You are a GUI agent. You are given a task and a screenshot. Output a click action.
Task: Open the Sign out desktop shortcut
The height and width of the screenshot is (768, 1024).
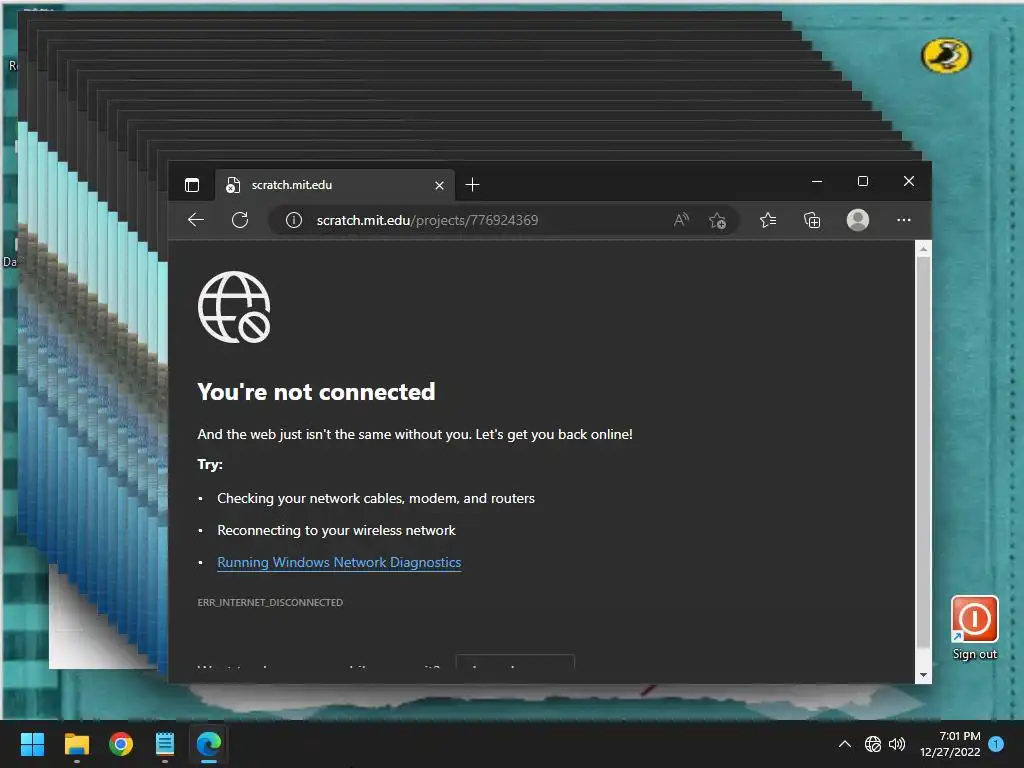(974, 628)
